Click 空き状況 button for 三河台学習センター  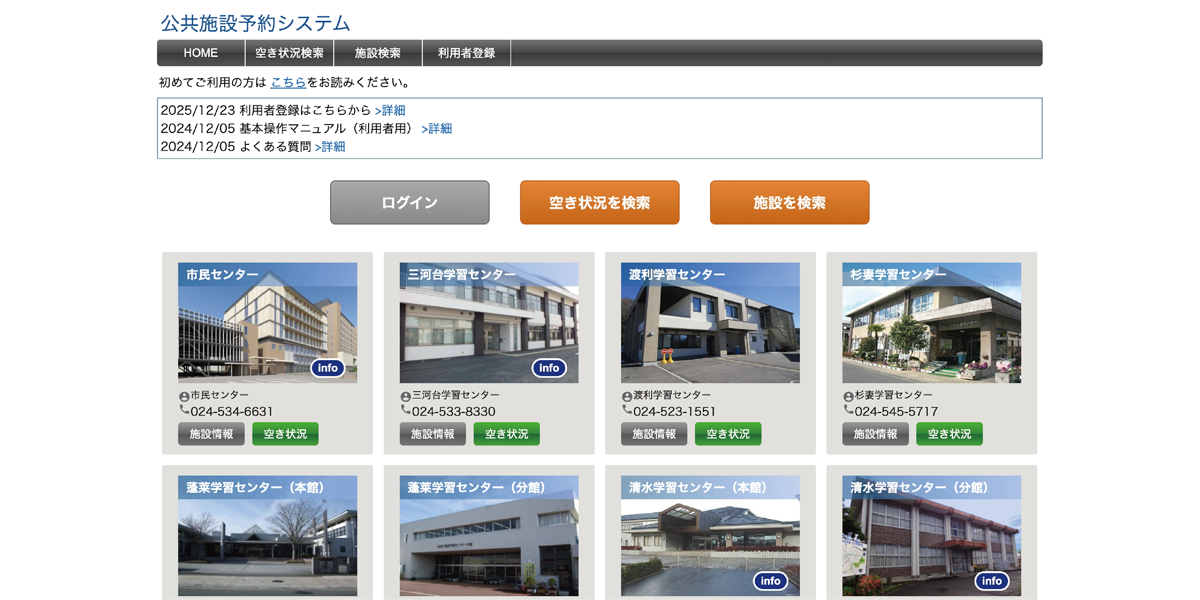[x=507, y=434]
